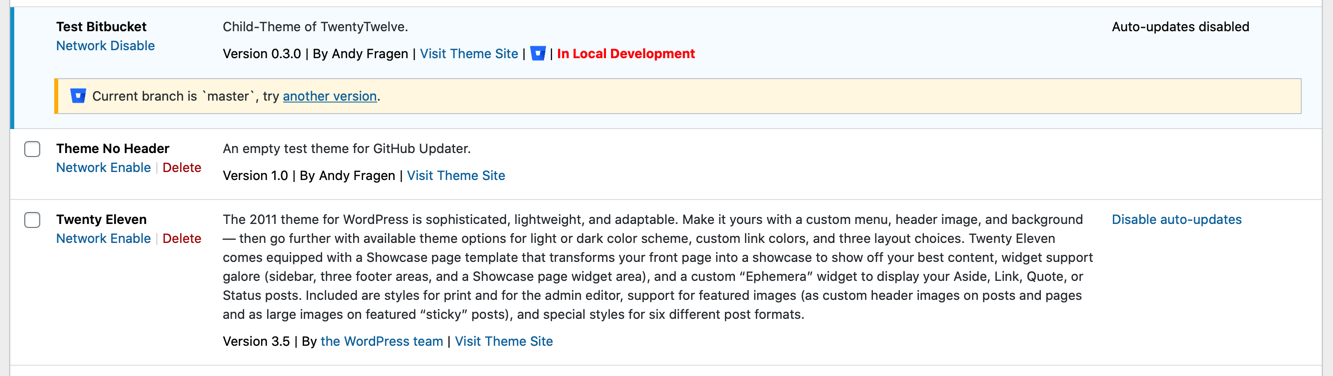Image resolution: width=1333 pixels, height=376 pixels.
Task: Open Visit Theme Site for Theme No Header
Action: (x=456, y=176)
